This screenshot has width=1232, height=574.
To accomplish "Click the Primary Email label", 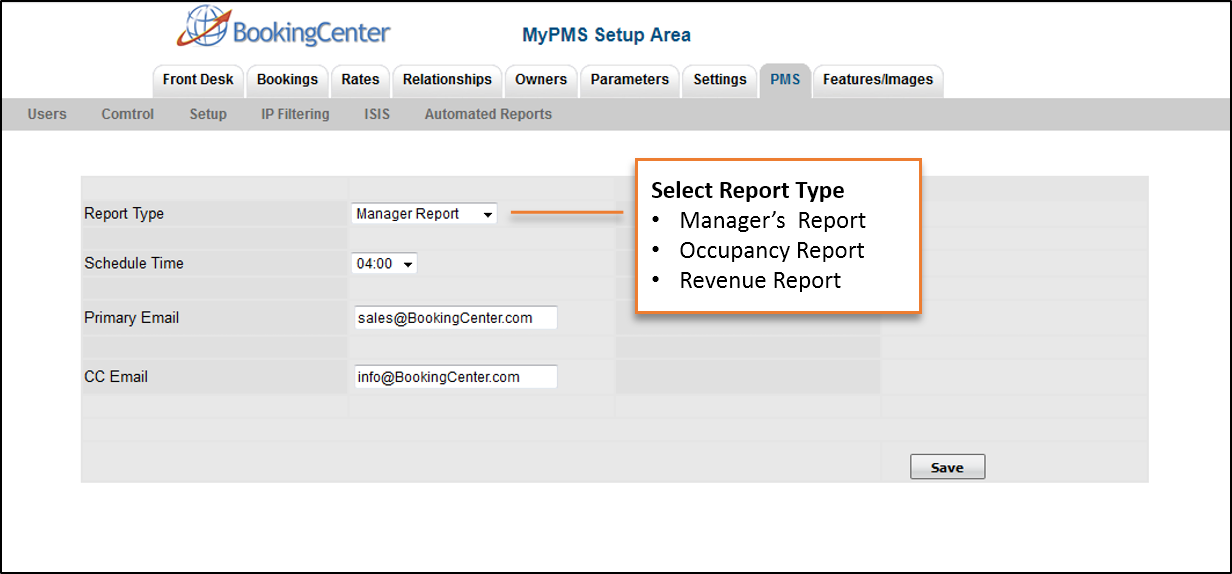I will (x=132, y=318).
